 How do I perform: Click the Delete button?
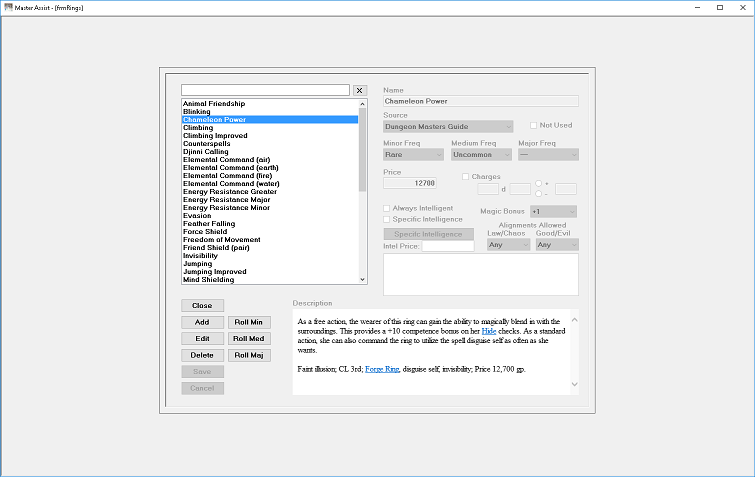coord(202,355)
